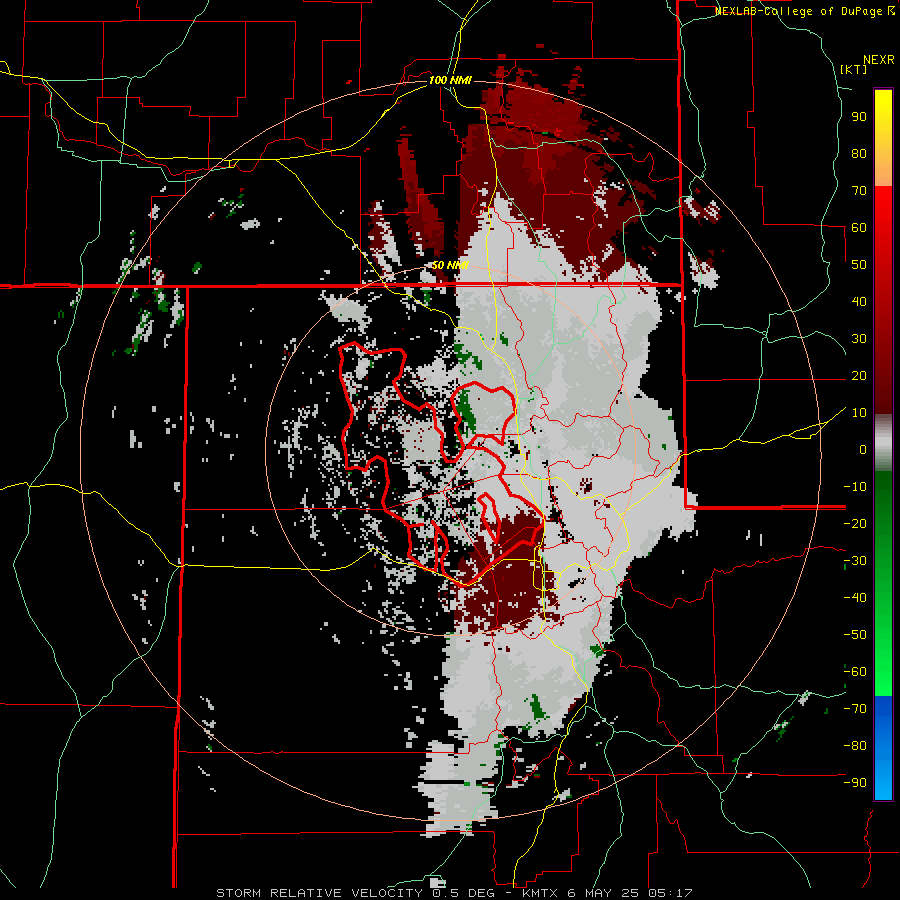The width and height of the screenshot is (900, 900).
Task: Click the -80 value on the velocity scale
Action: click(x=855, y=746)
